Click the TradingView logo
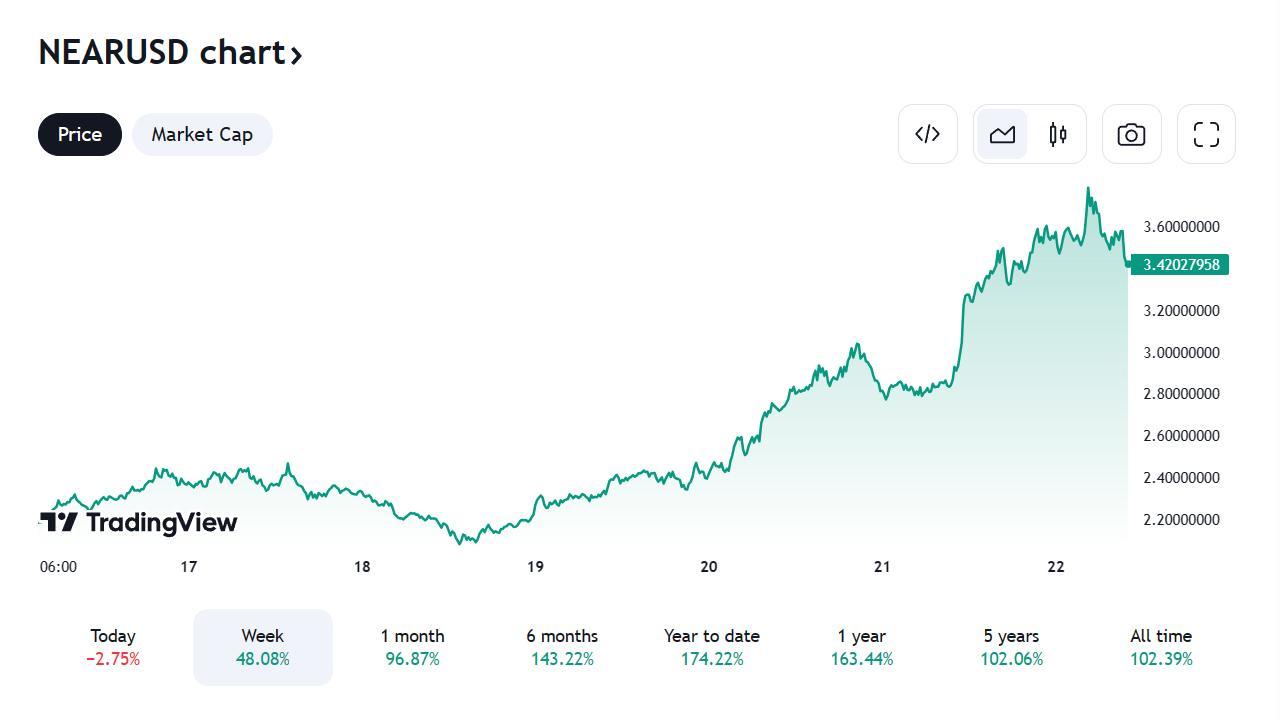This screenshot has width=1280, height=720. coord(139,522)
